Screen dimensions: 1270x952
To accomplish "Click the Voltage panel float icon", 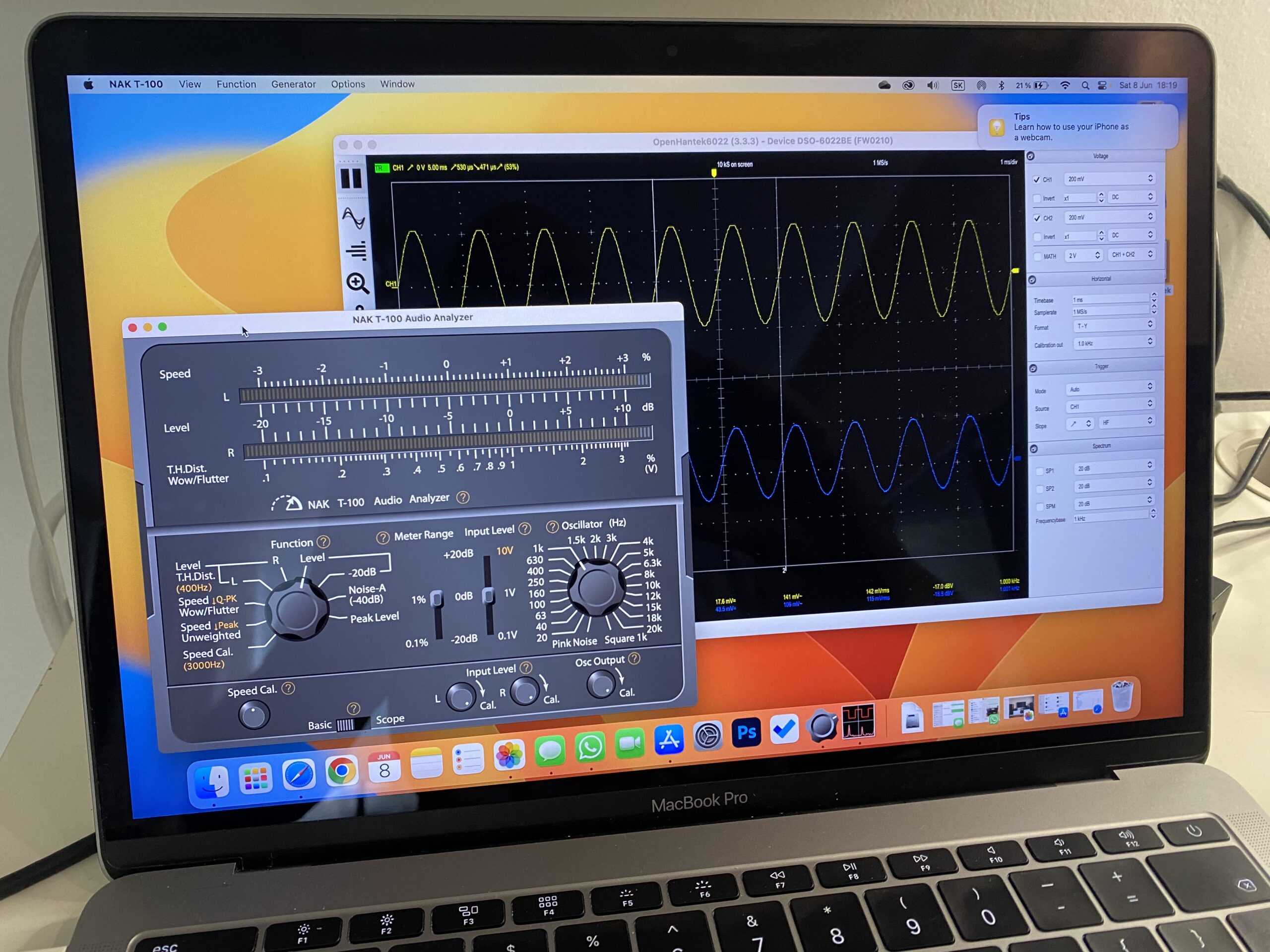I will (x=1030, y=156).
